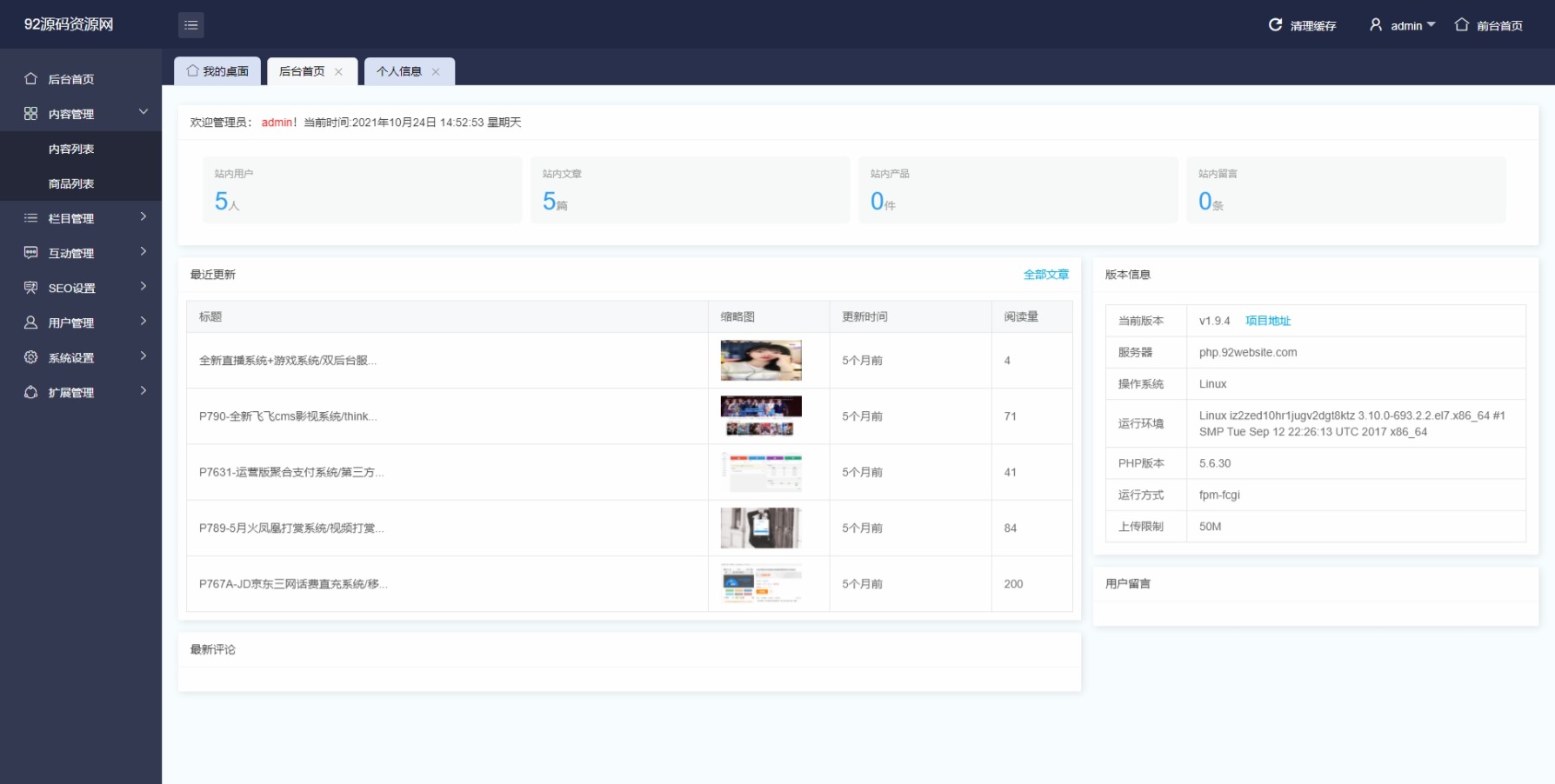Open the 项目地址 link
The height and width of the screenshot is (784, 1555).
tap(1268, 321)
